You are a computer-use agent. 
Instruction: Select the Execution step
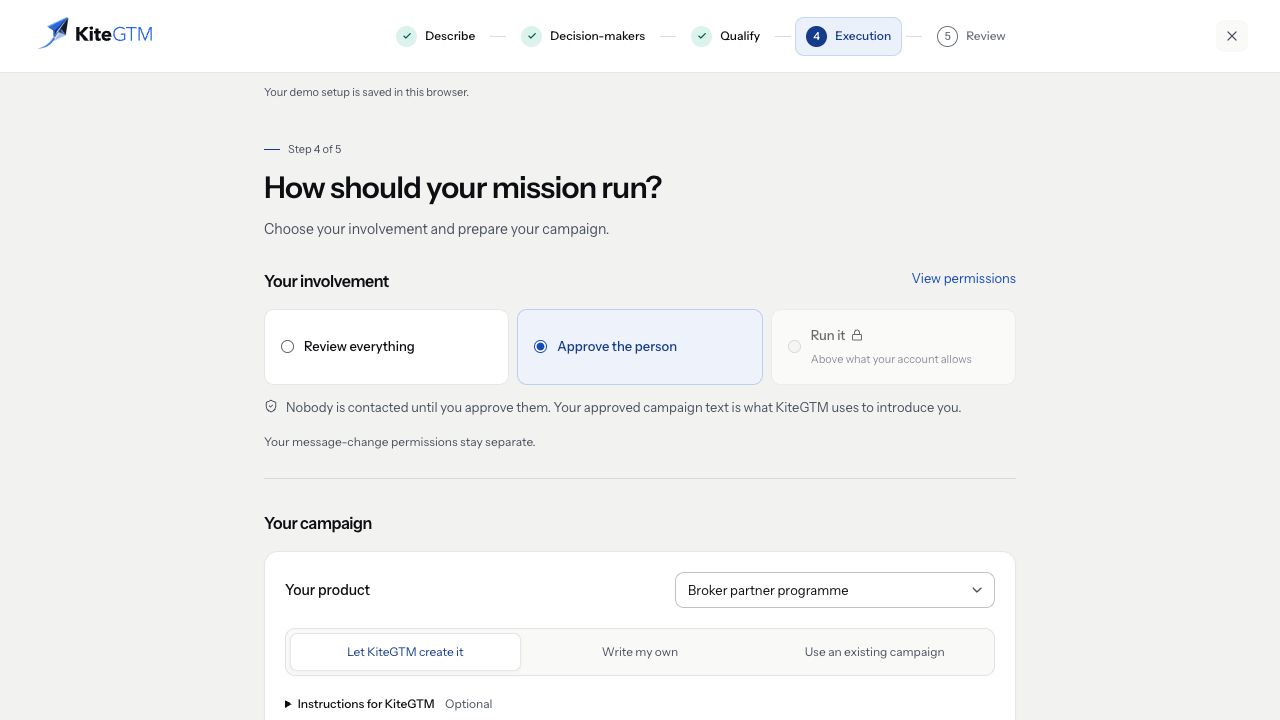pyautogui.click(x=848, y=36)
